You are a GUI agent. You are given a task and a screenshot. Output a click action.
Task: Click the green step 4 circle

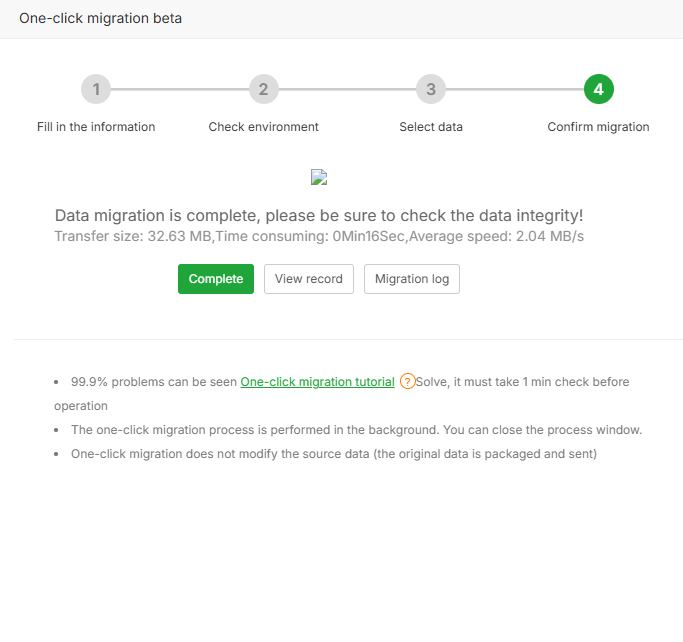click(598, 89)
